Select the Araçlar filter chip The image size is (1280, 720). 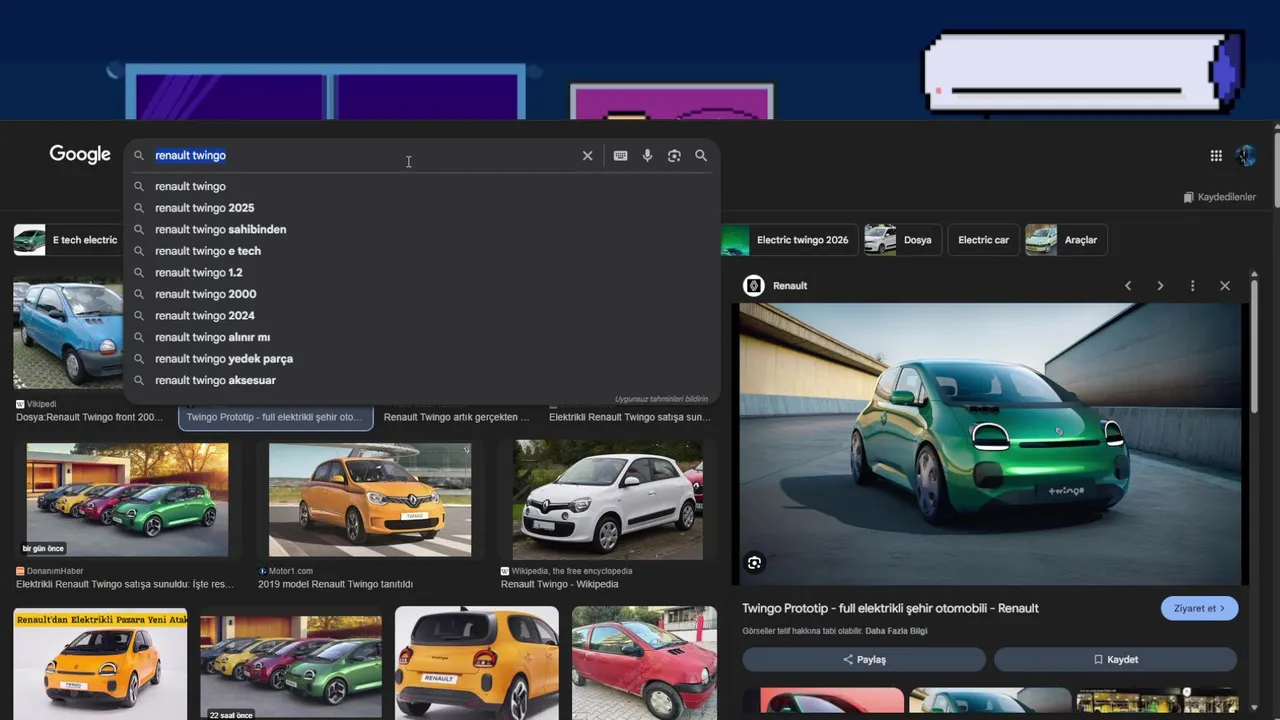click(1066, 240)
